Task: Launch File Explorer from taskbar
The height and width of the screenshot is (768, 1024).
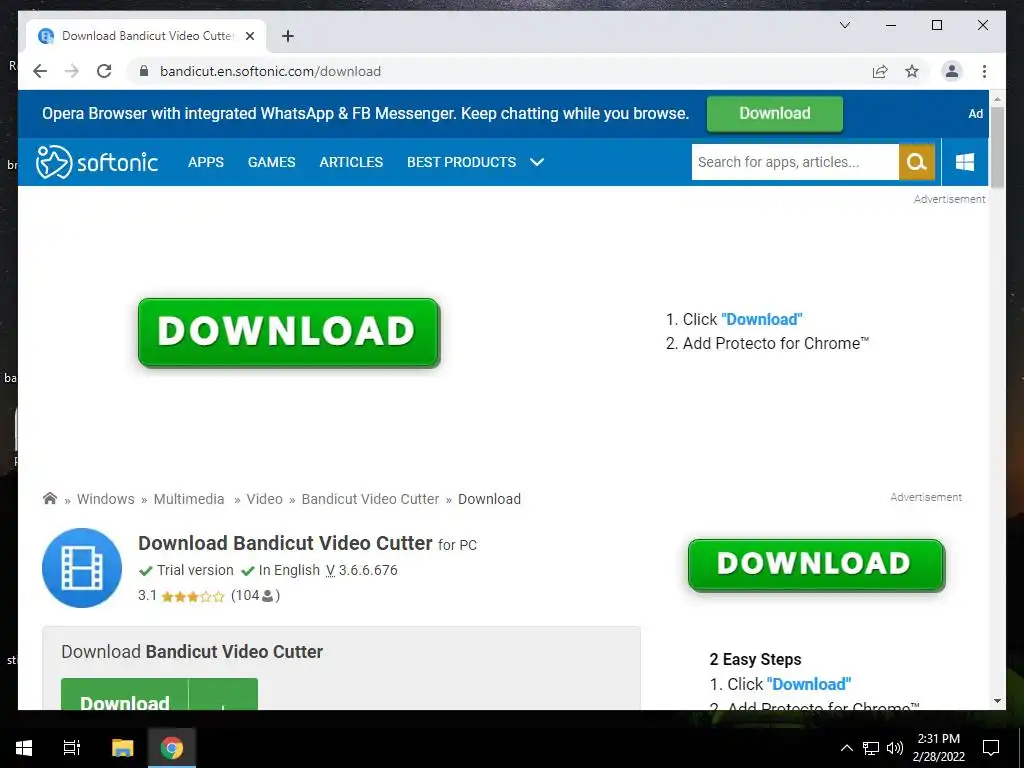Action: (x=122, y=748)
